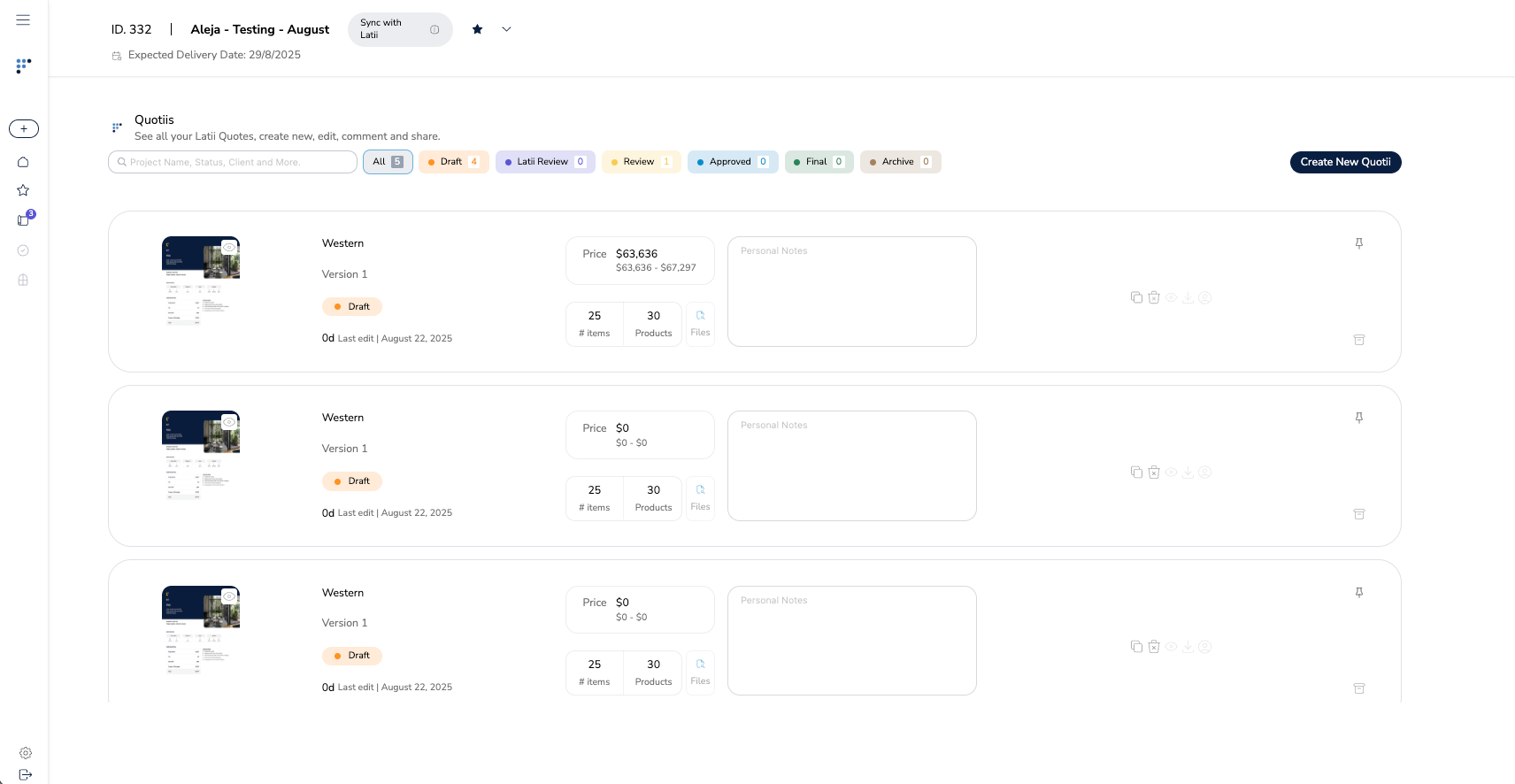Pin the first Western quote
Screen dimensions: 1515x784
pyautogui.click(x=1359, y=243)
